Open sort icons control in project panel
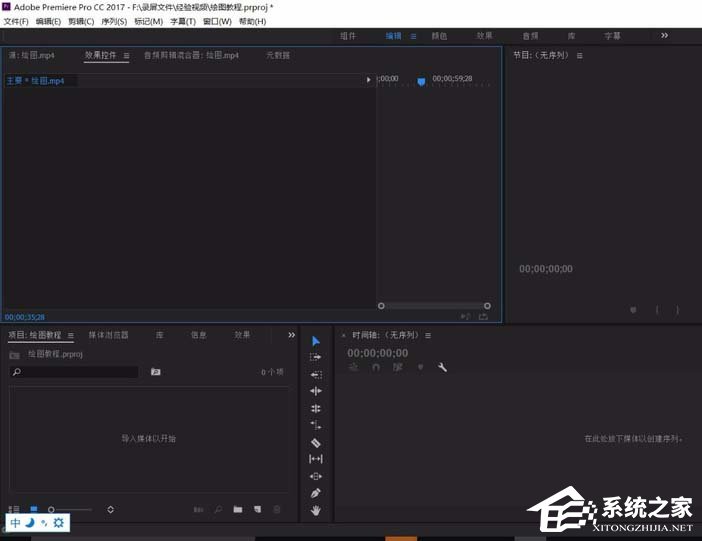Image resolution: width=702 pixels, height=541 pixels. [x=111, y=509]
